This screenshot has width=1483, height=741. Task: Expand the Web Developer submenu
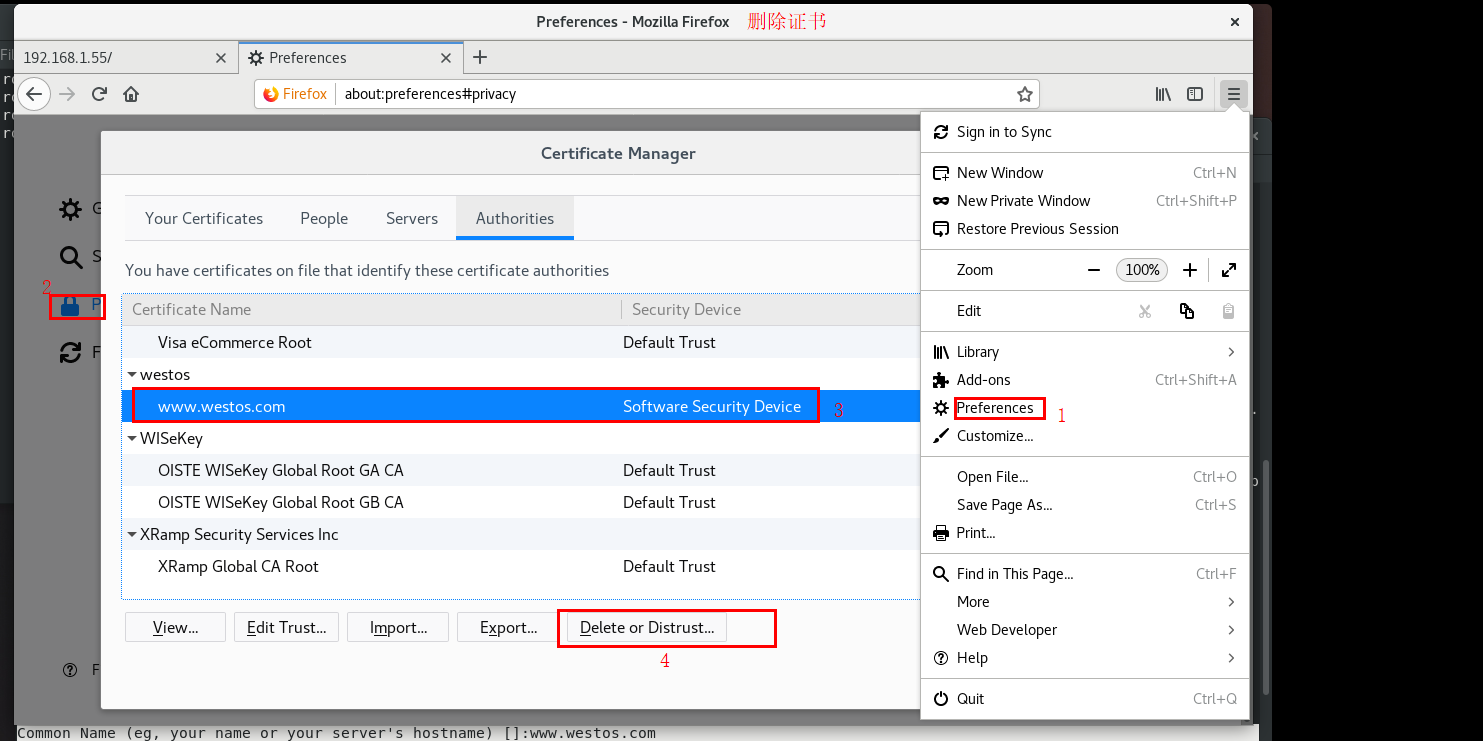click(x=1085, y=630)
